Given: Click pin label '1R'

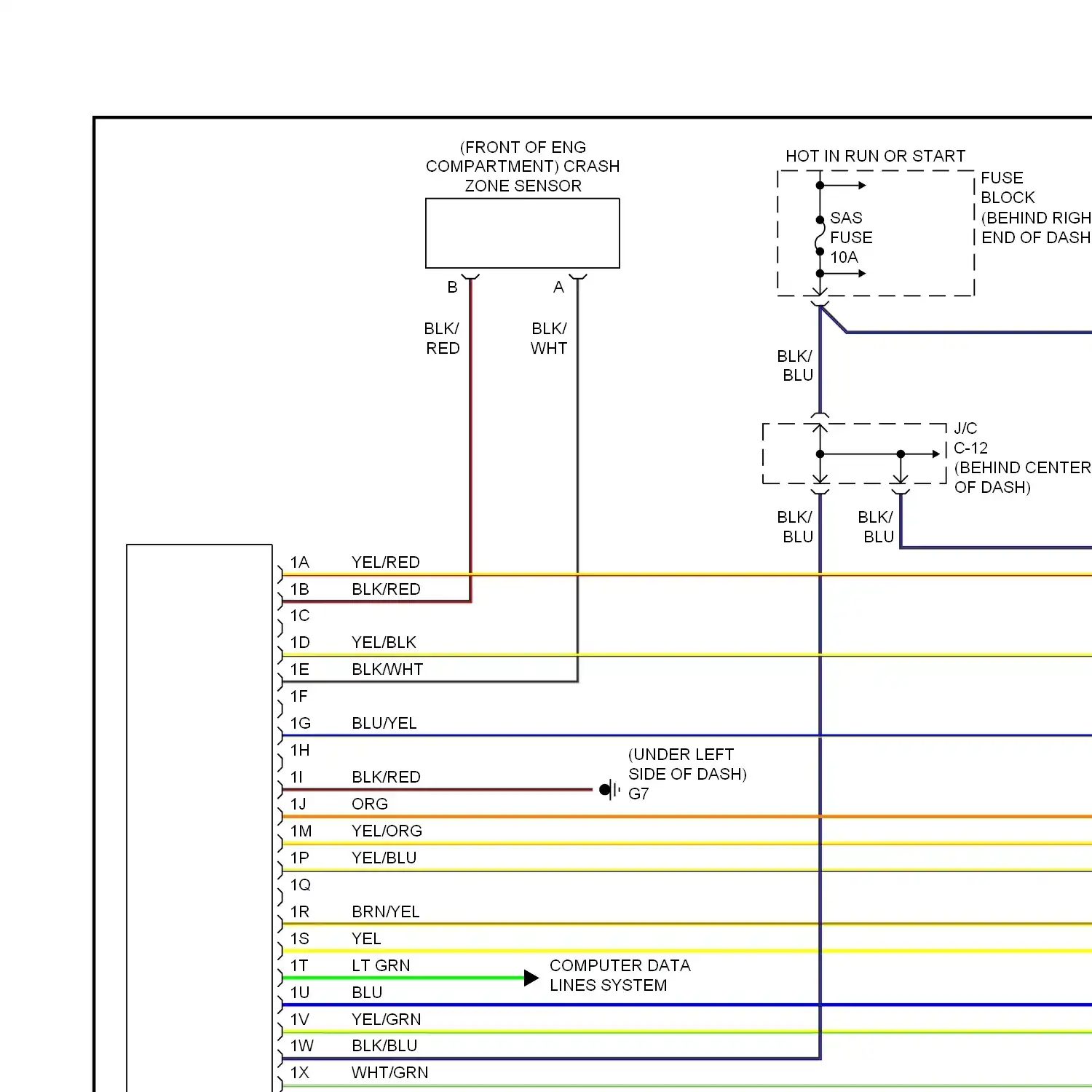Looking at the screenshot, I should tap(300, 912).
